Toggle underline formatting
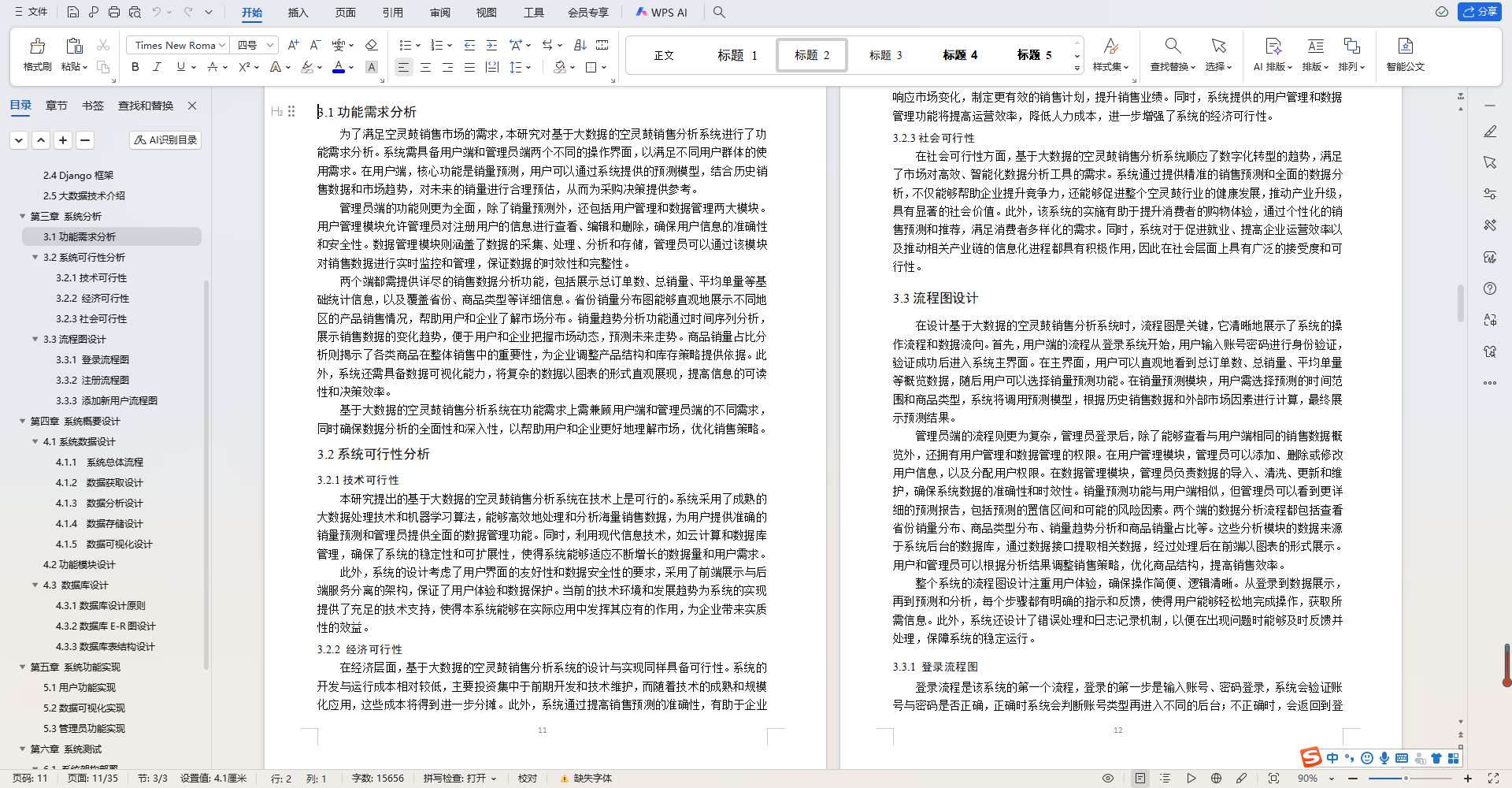The height and width of the screenshot is (788, 1512). [x=181, y=68]
